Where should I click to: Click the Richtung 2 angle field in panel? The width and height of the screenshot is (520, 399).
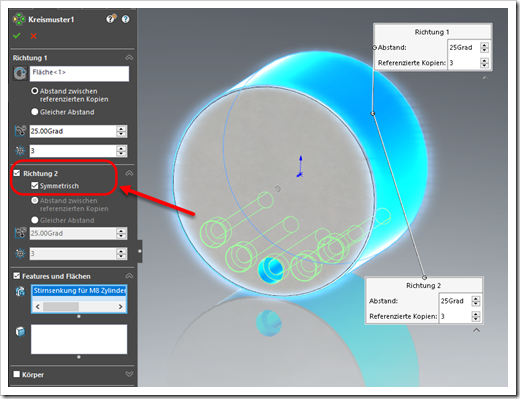73,233
